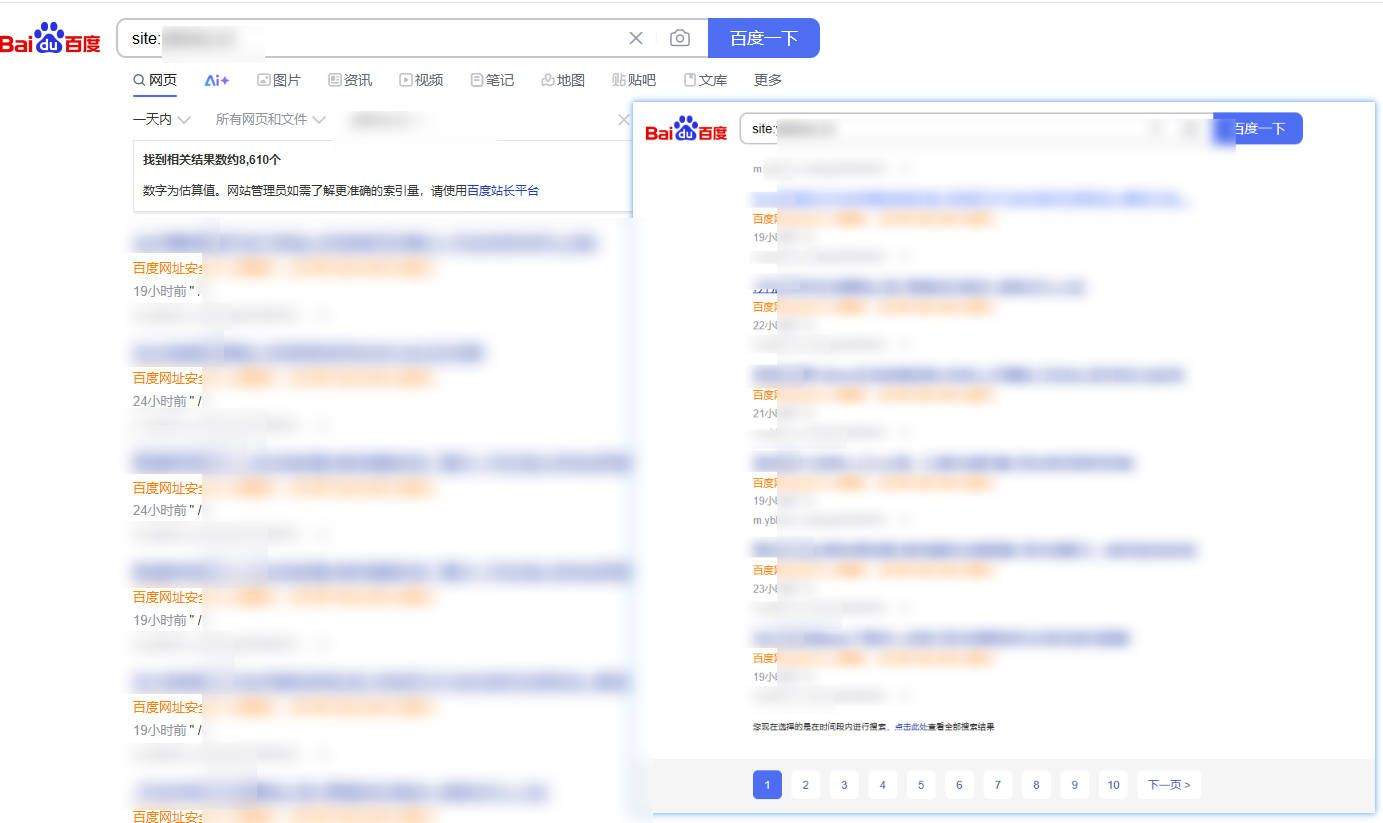The image size is (1383, 823).
Task: Clear the main search box with the X icon
Action: pyautogui.click(x=636, y=38)
